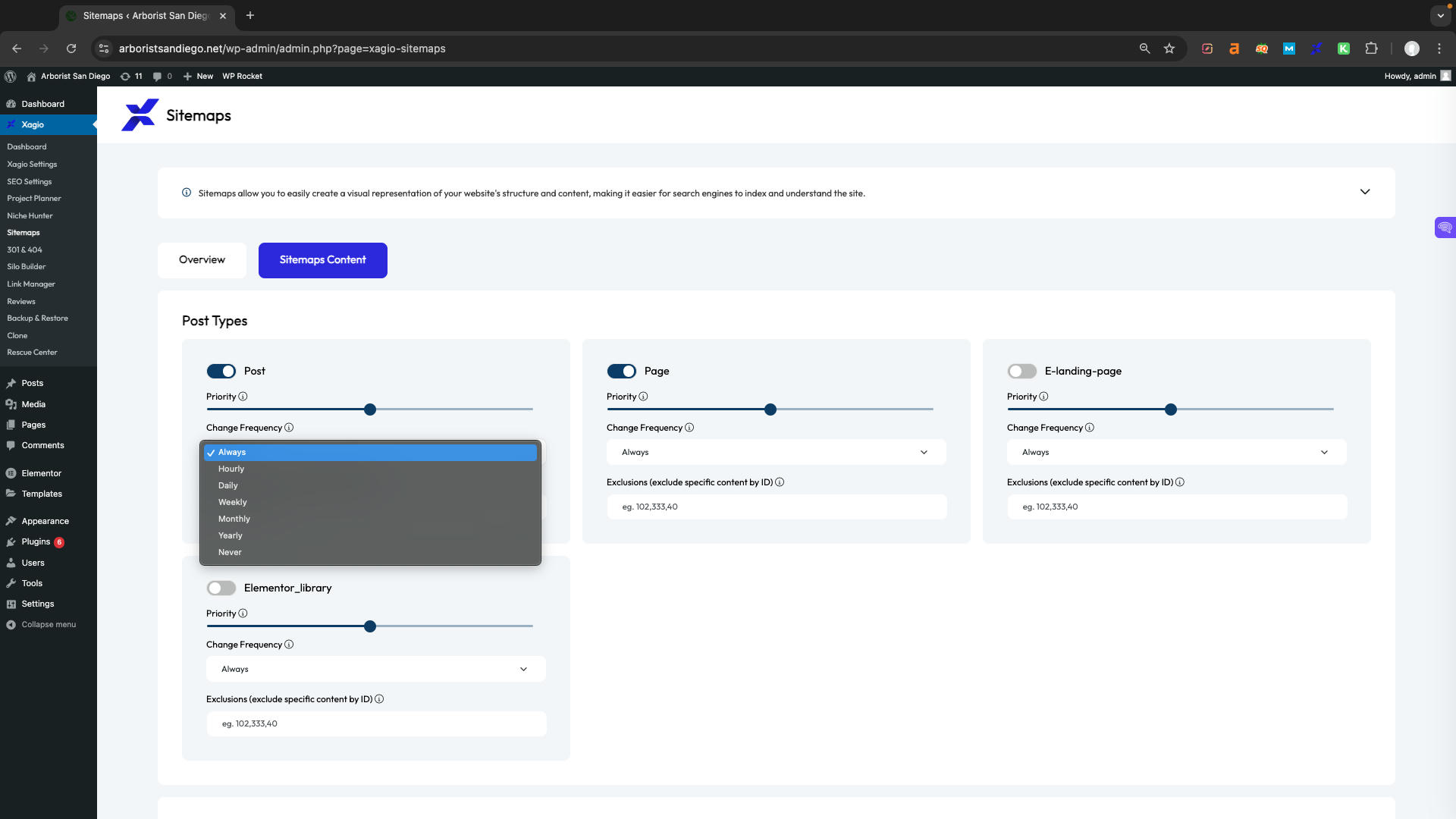The width and height of the screenshot is (1456, 819).
Task: Click the browser zoom magnifier icon
Action: pos(1144,49)
